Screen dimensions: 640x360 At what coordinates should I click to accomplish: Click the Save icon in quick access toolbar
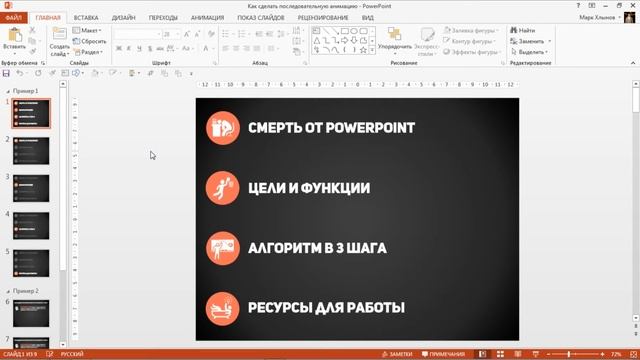point(6,73)
